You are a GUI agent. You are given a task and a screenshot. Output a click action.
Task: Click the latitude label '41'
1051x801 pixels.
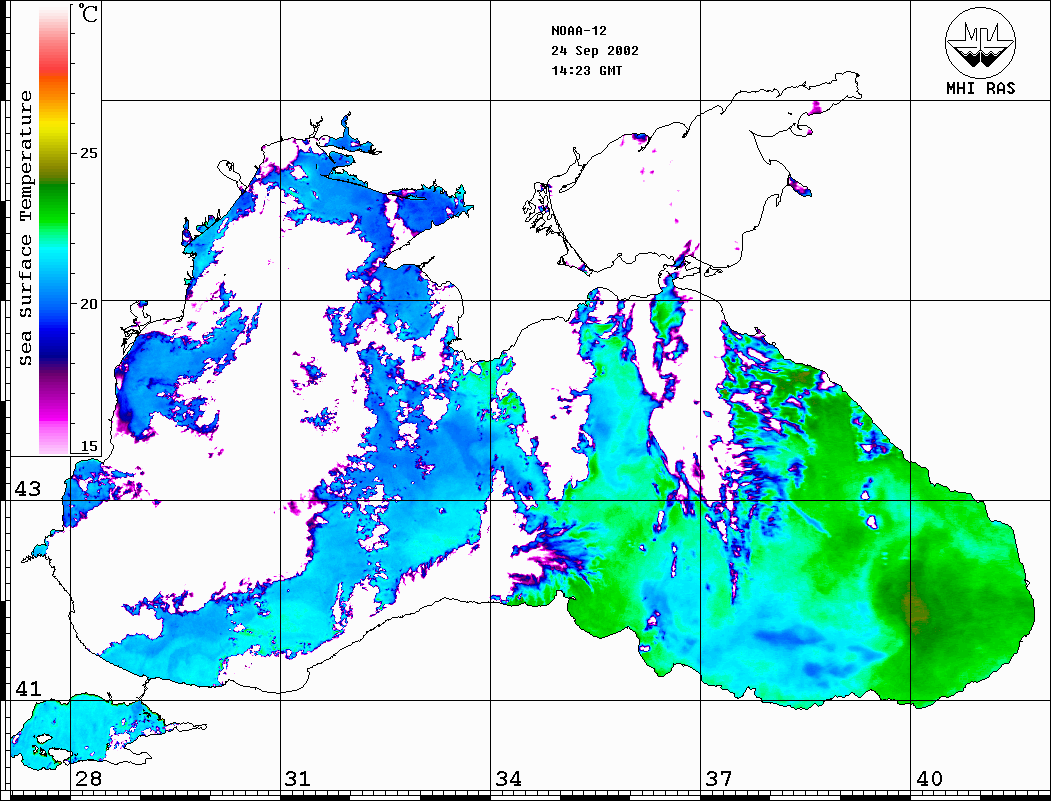[x=28, y=689]
